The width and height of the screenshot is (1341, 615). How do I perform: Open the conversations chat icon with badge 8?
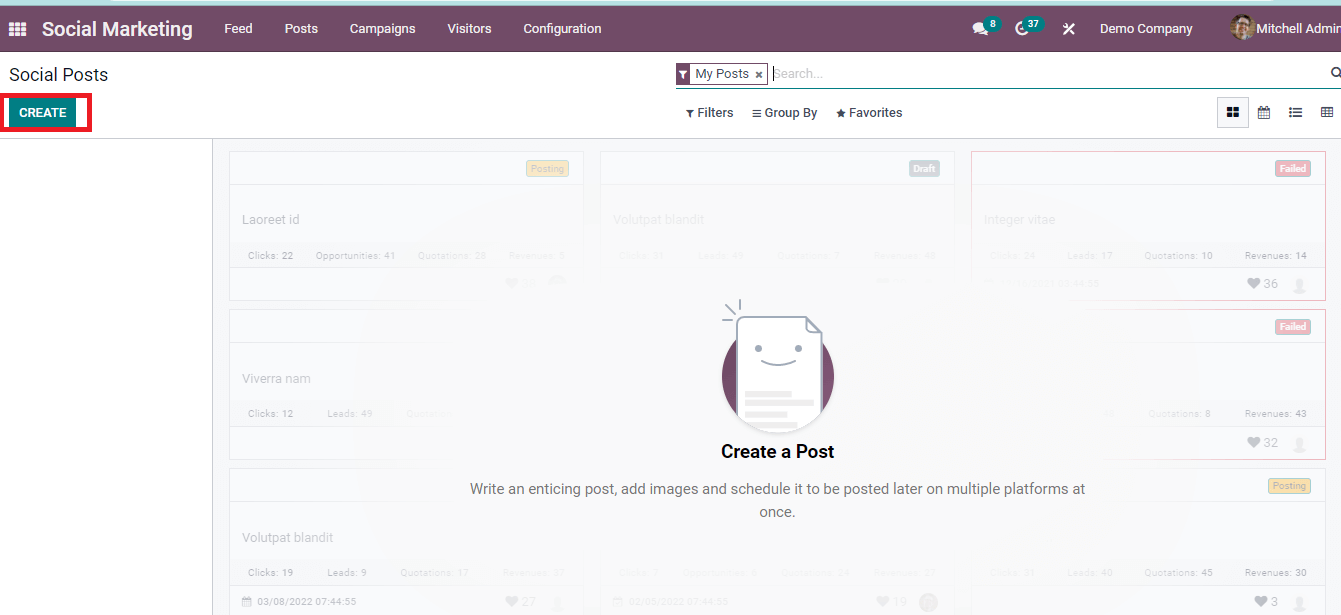point(980,29)
